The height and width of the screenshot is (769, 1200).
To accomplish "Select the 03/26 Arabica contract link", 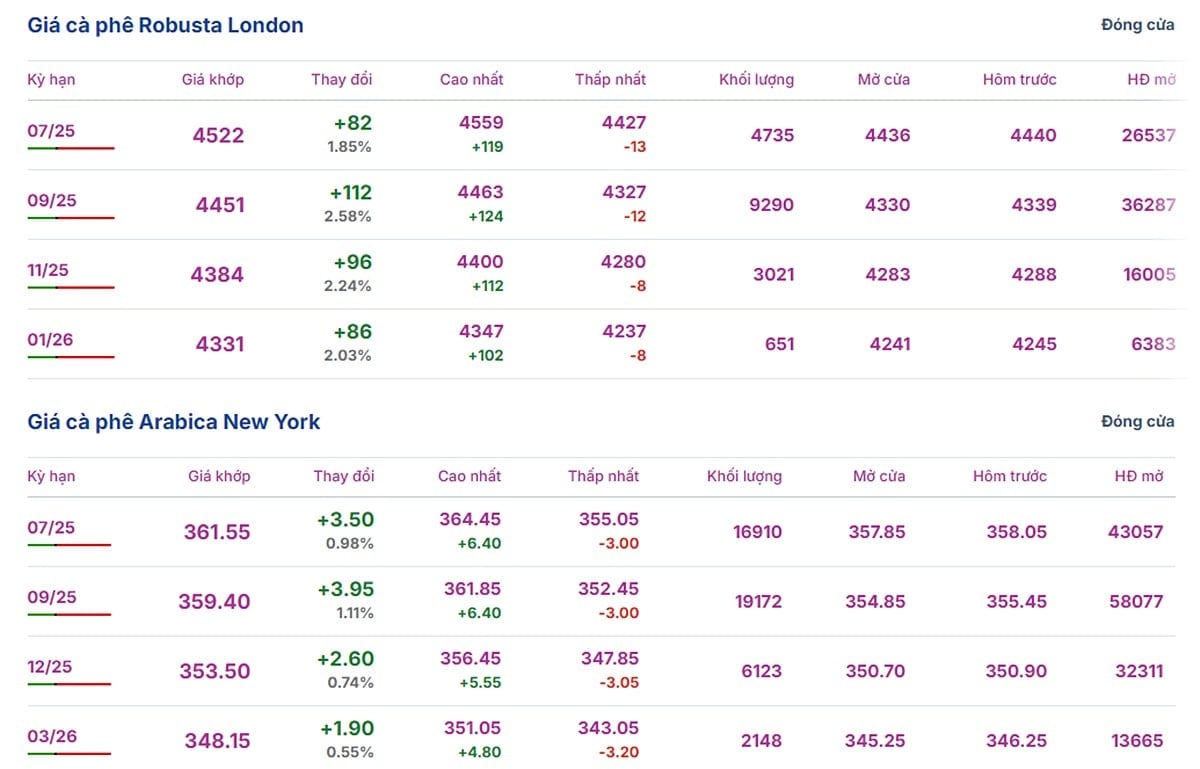I will (51, 736).
